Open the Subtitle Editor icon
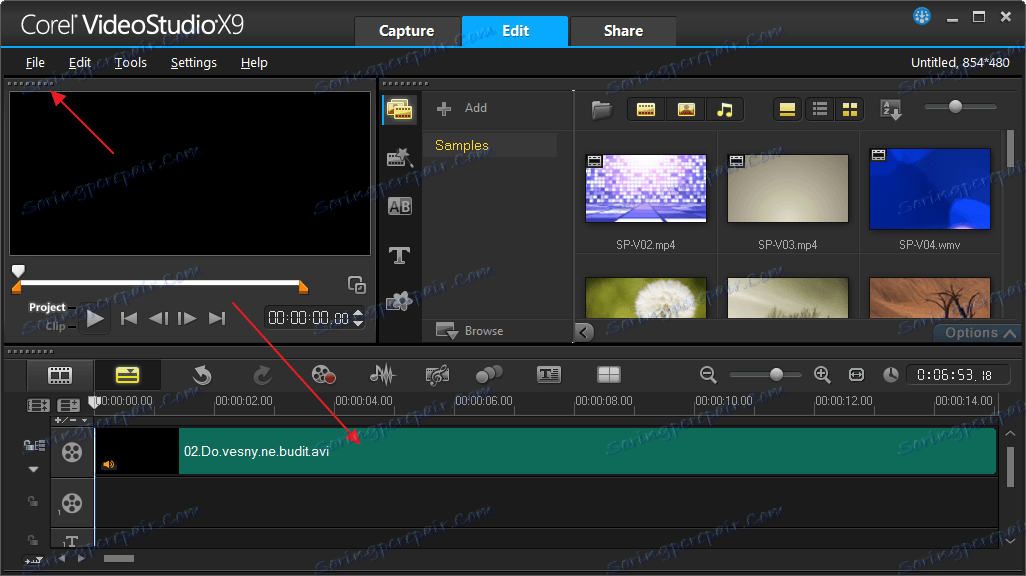This screenshot has height=576, width=1026. [548, 374]
